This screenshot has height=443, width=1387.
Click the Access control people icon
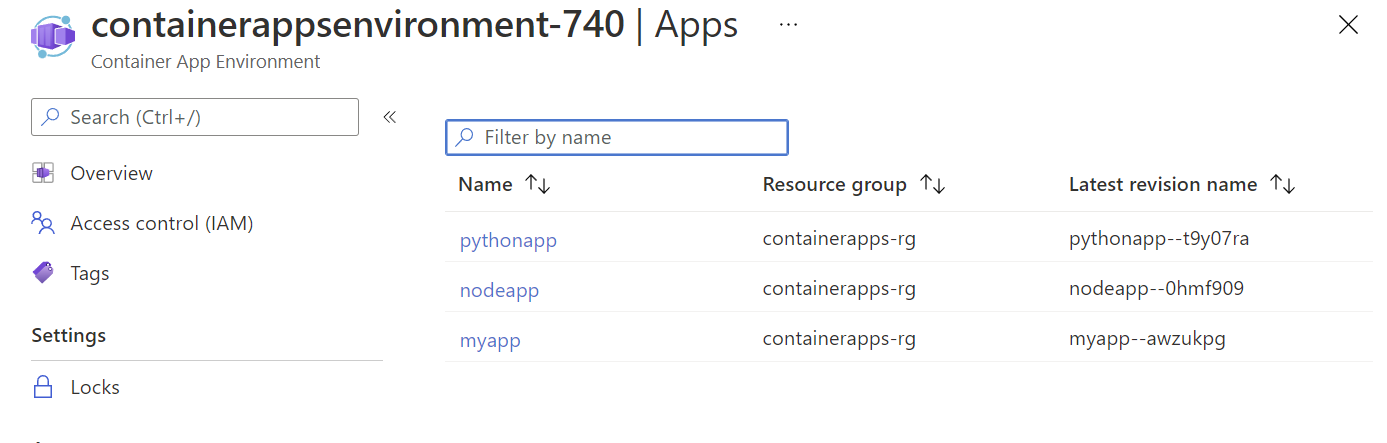(42, 223)
